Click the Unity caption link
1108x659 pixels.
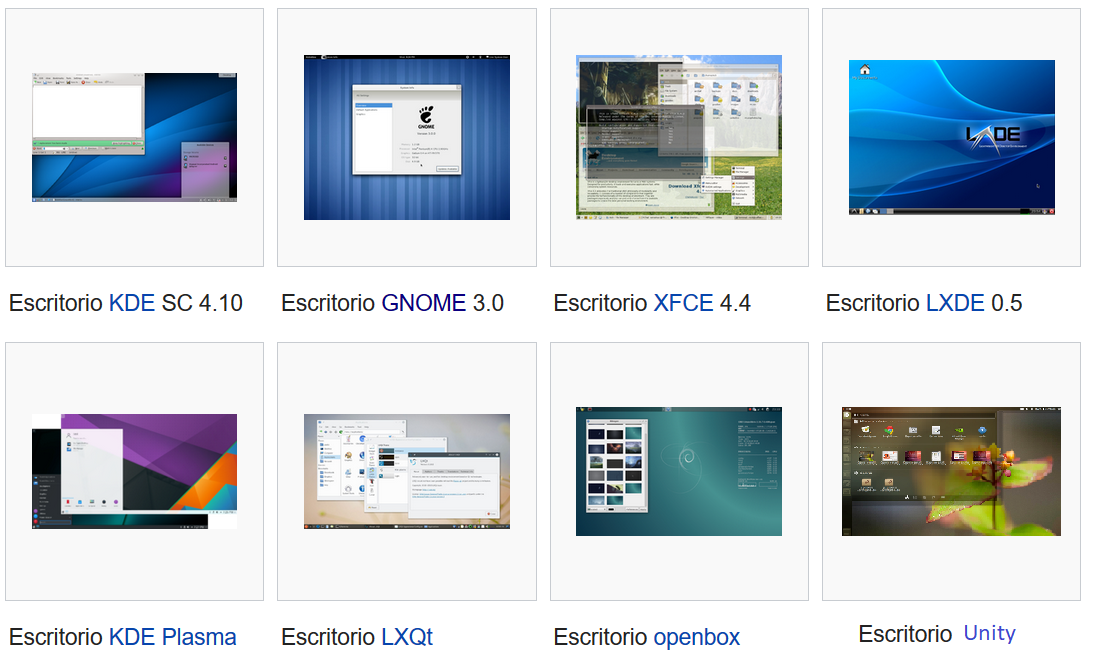click(989, 634)
